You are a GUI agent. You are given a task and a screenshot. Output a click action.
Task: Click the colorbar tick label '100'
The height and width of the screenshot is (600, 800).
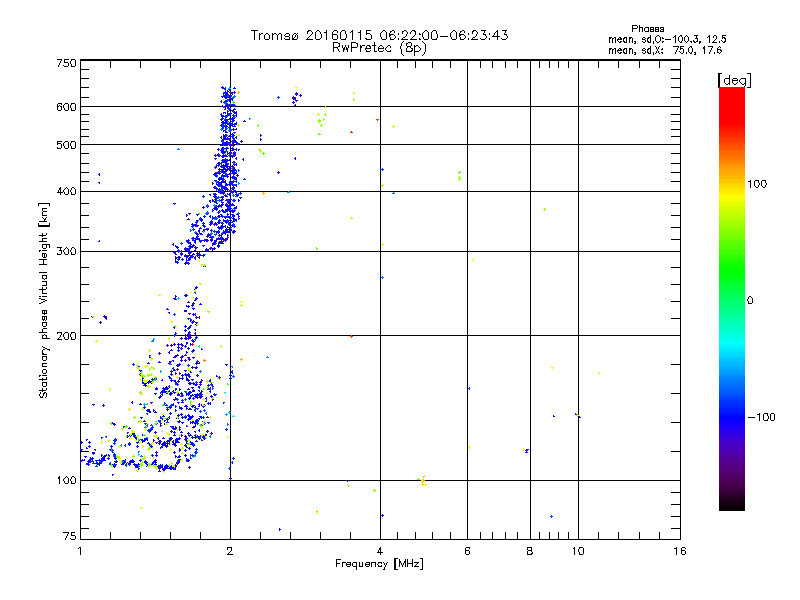pyautogui.click(x=757, y=184)
